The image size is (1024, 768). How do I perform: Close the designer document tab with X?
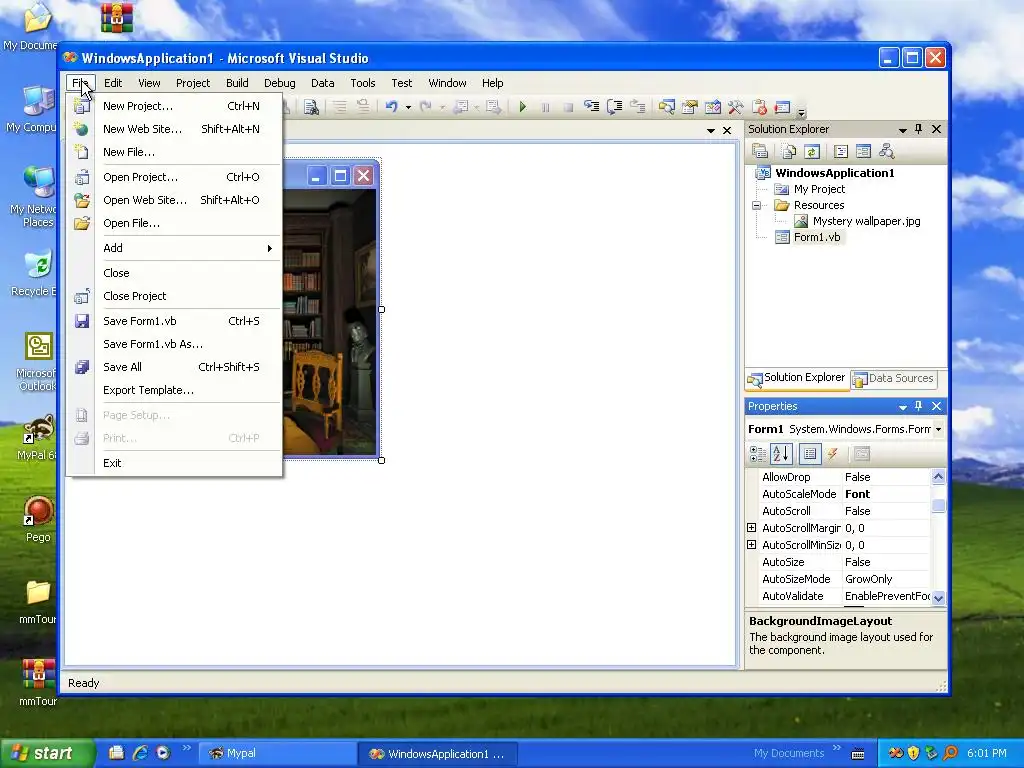[x=727, y=131]
